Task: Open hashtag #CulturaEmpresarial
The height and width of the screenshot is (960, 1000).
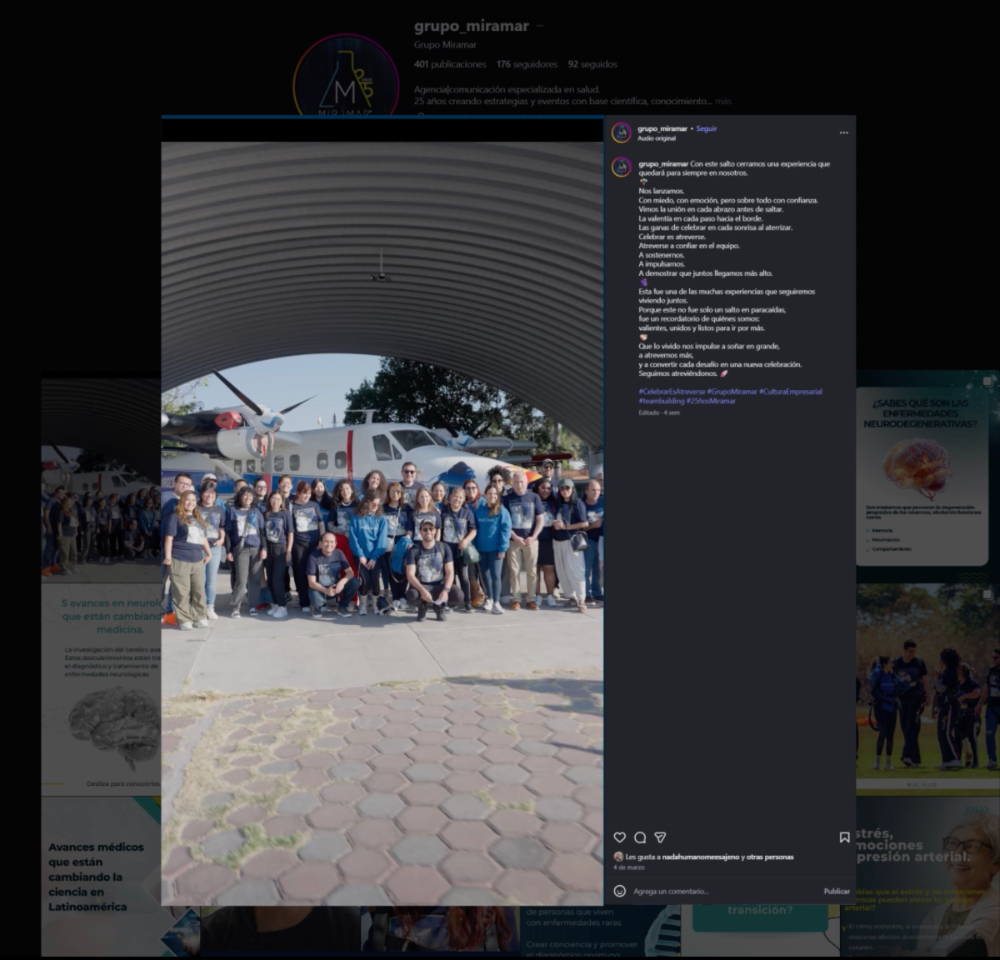Action: click(791, 392)
